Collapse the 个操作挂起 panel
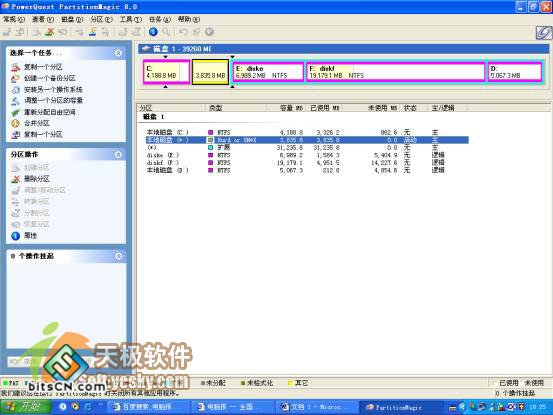Viewport: 553px width, 415px height. (118, 256)
